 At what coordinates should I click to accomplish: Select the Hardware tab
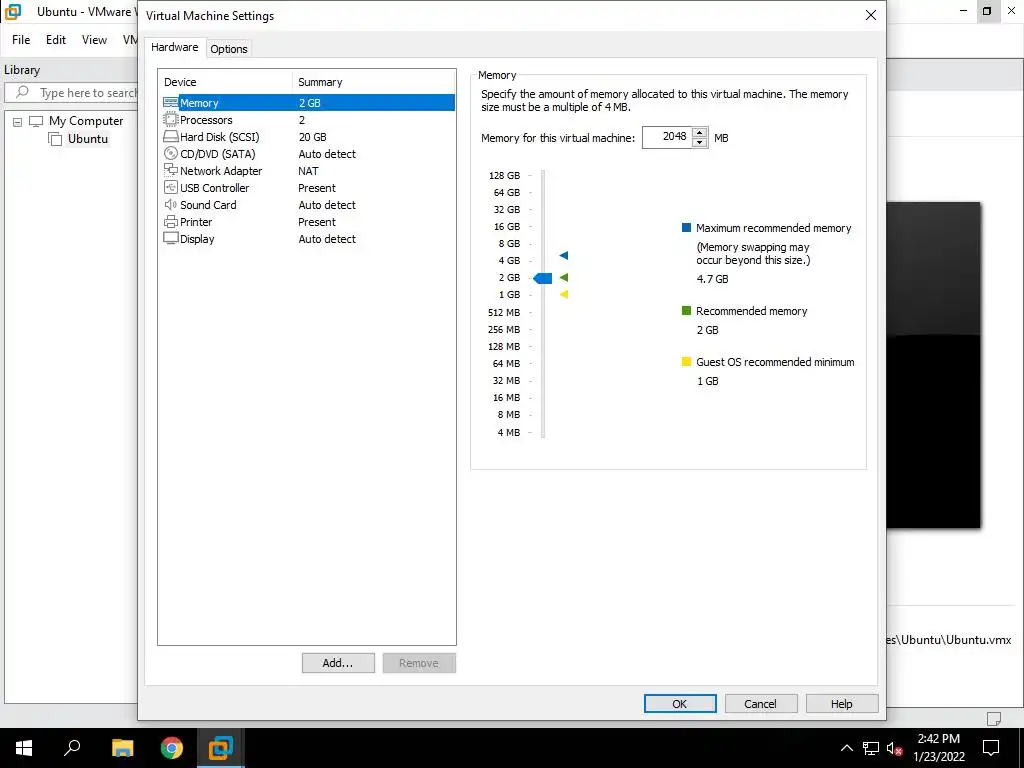pos(174,47)
